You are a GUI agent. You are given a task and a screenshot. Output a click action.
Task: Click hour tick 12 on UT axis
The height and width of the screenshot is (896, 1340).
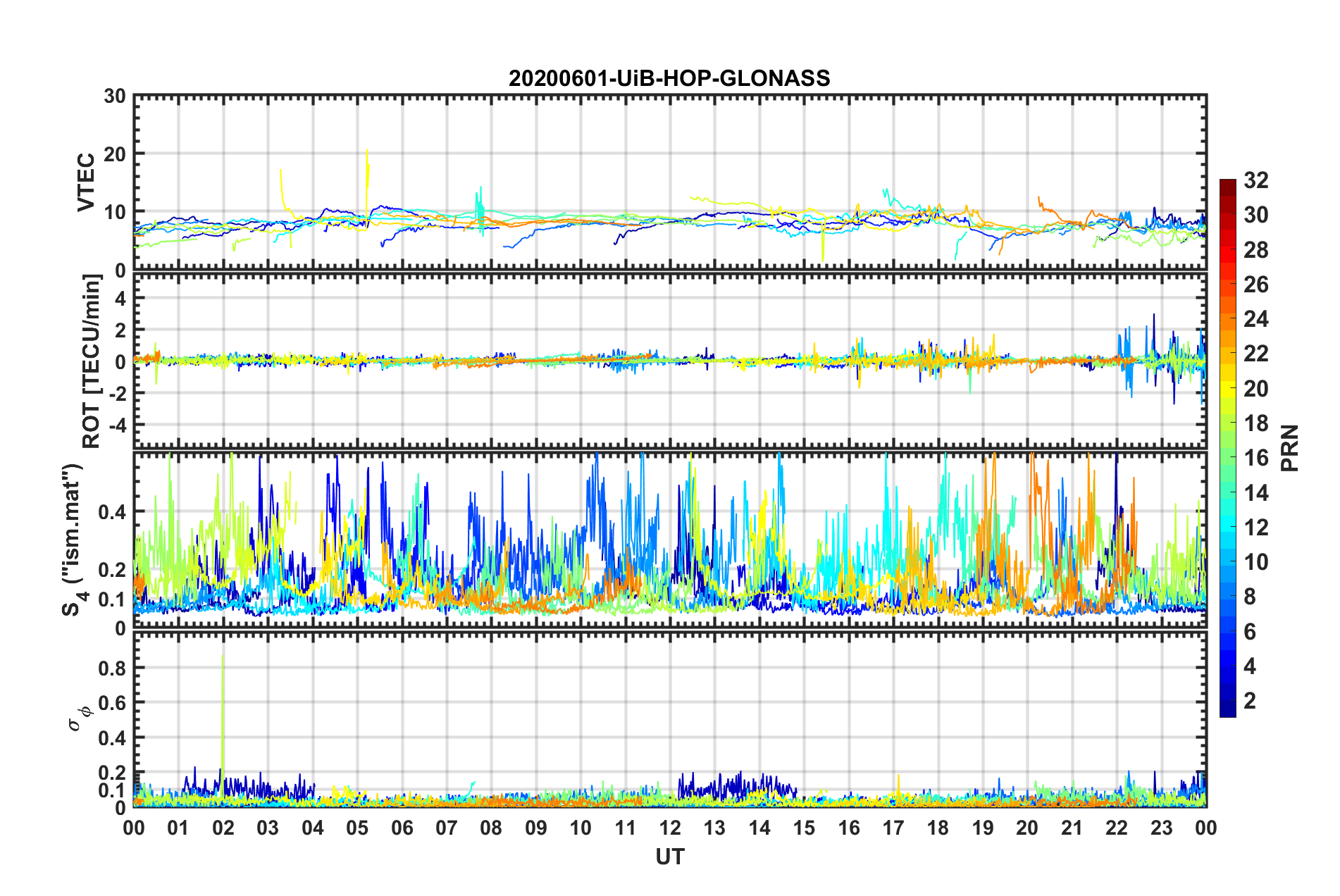(x=670, y=828)
